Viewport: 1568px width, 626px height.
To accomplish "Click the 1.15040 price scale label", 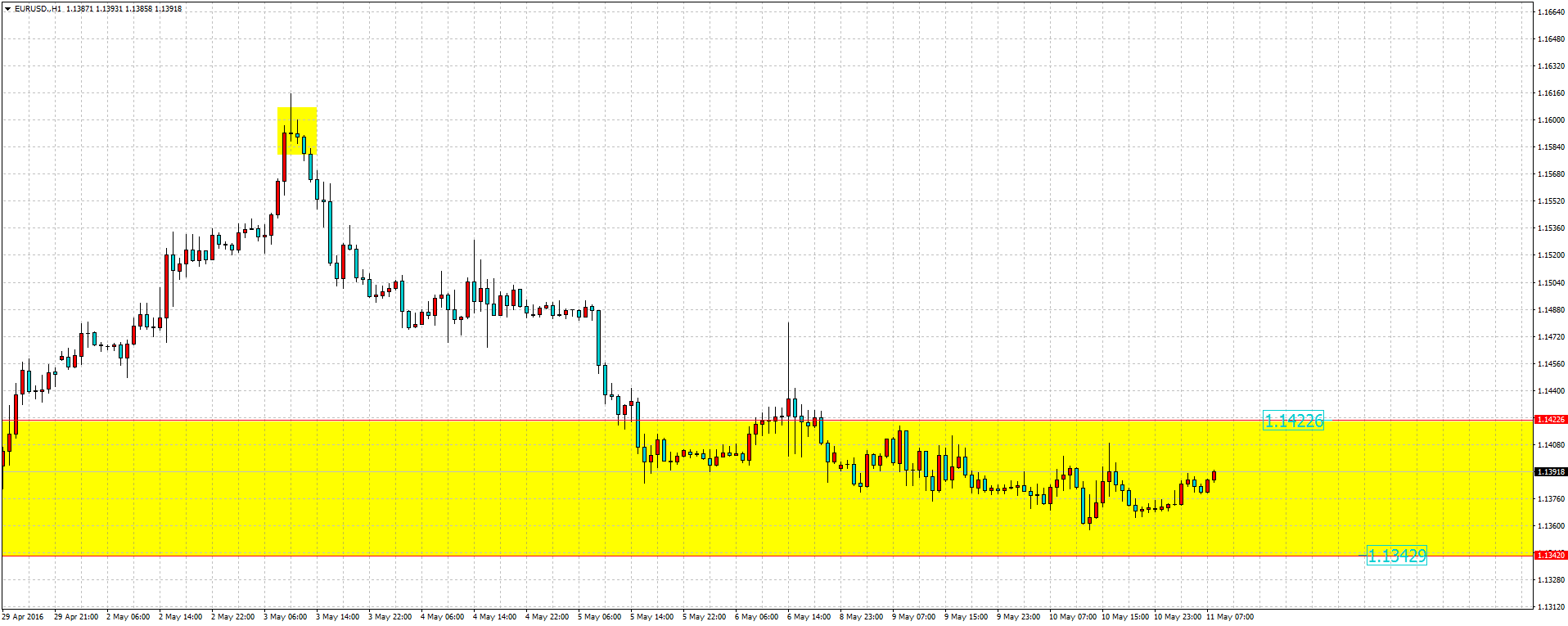I will pyautogui.click(x=1551, y=283).
